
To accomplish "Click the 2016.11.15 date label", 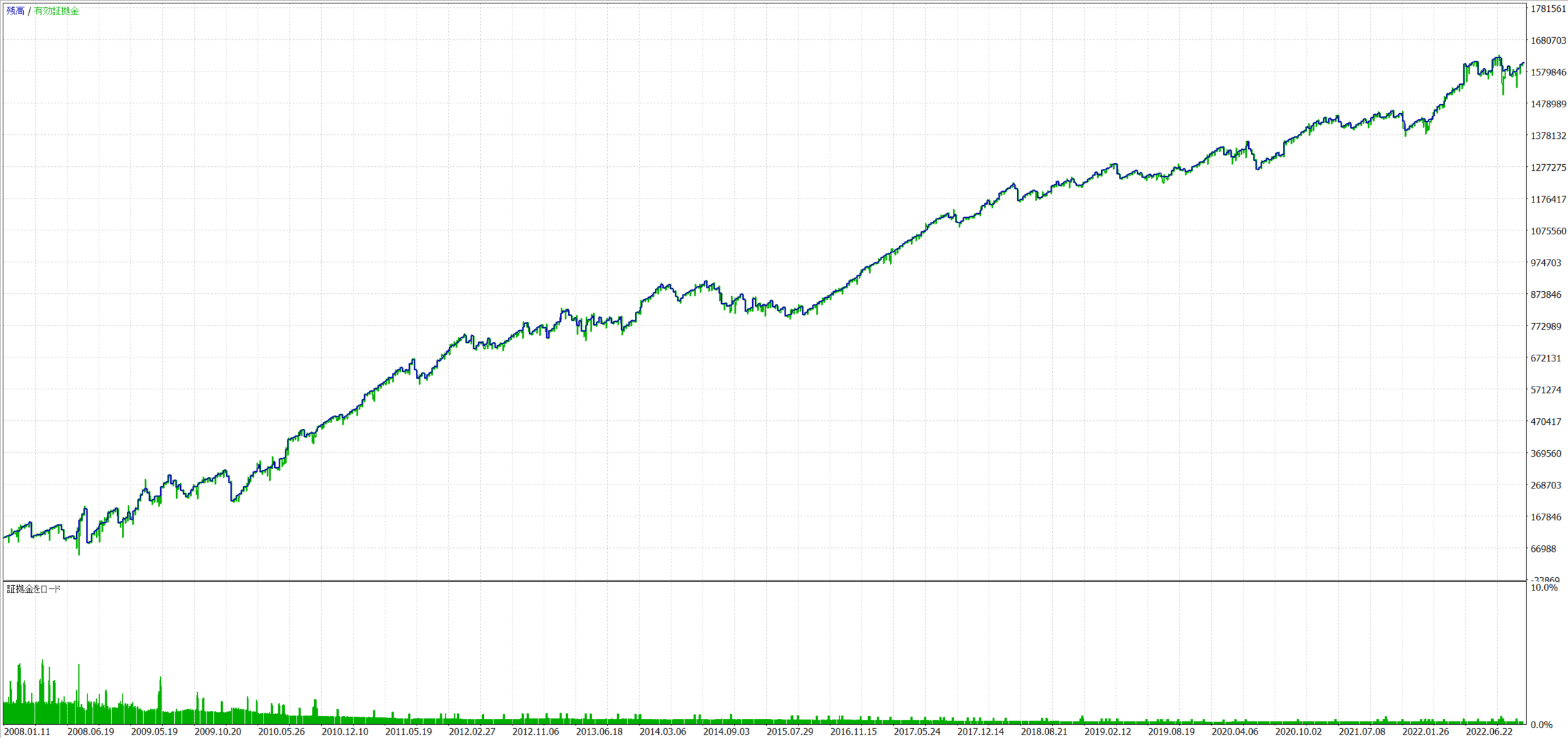I will [854, 731].
